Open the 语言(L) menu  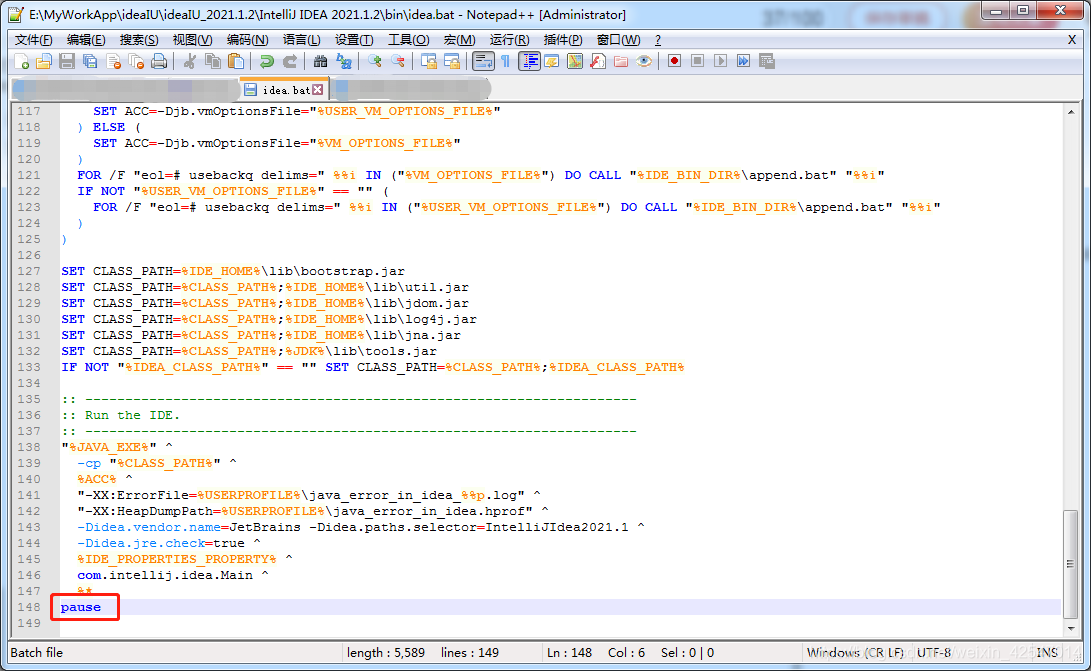click(301, 40)
